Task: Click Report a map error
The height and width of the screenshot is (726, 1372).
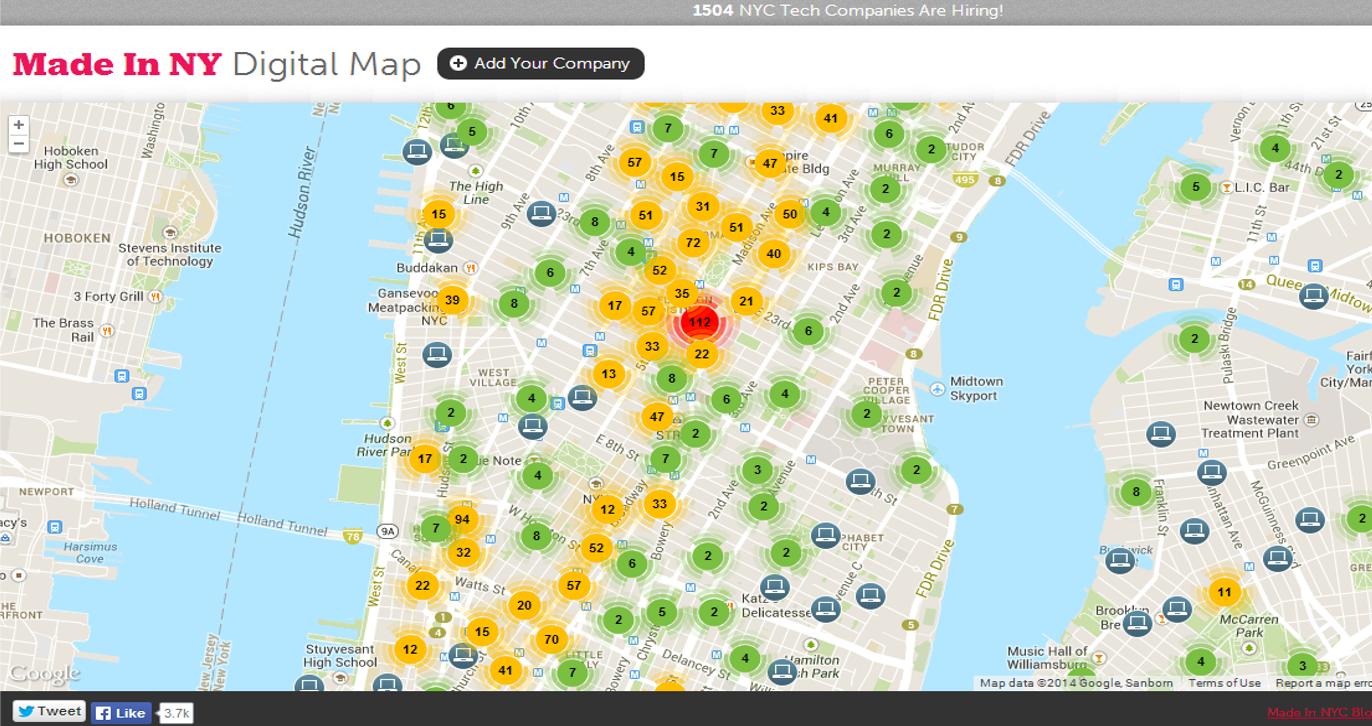Action: click(1322, 683)
